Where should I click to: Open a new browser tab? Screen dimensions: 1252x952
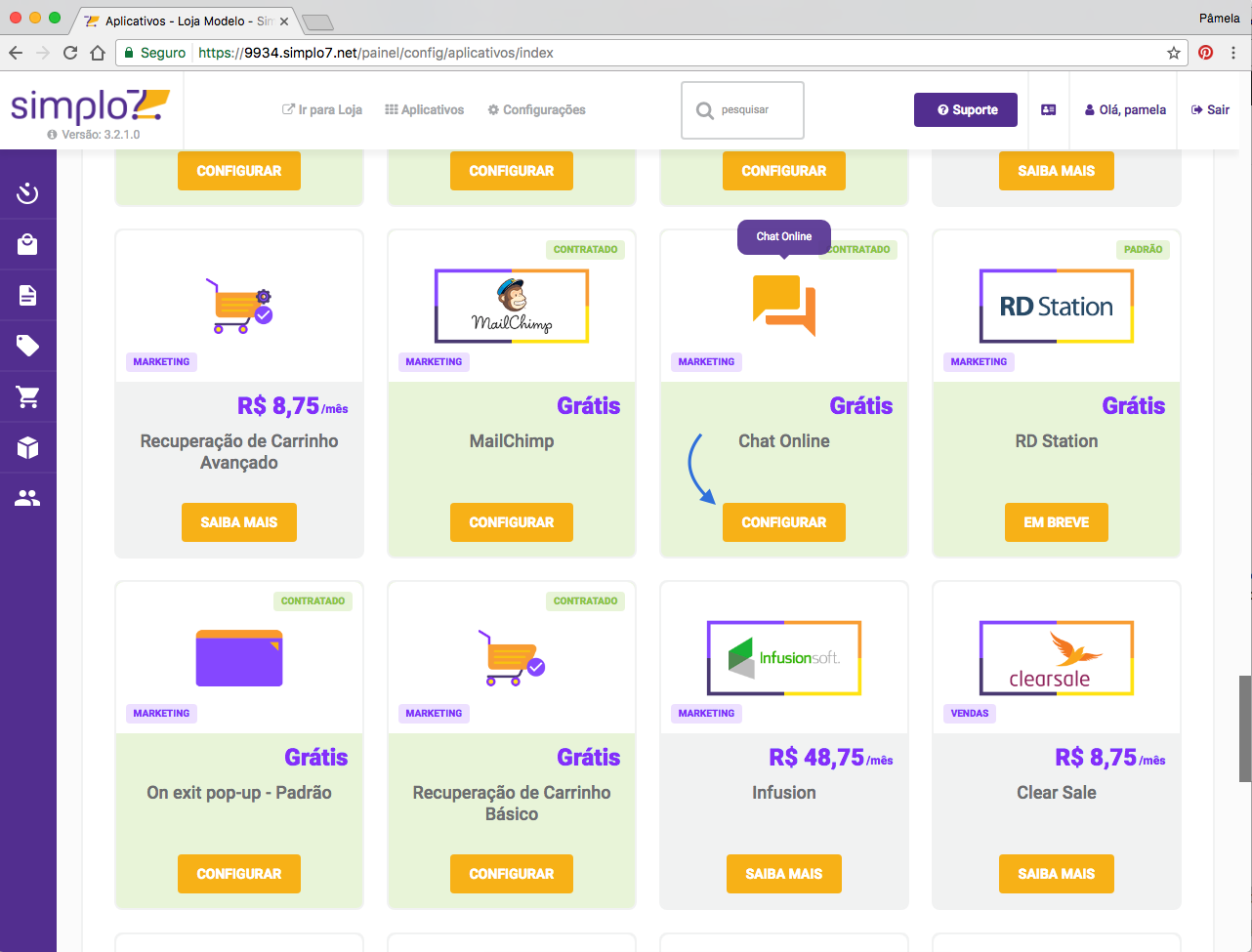[317, 21]
